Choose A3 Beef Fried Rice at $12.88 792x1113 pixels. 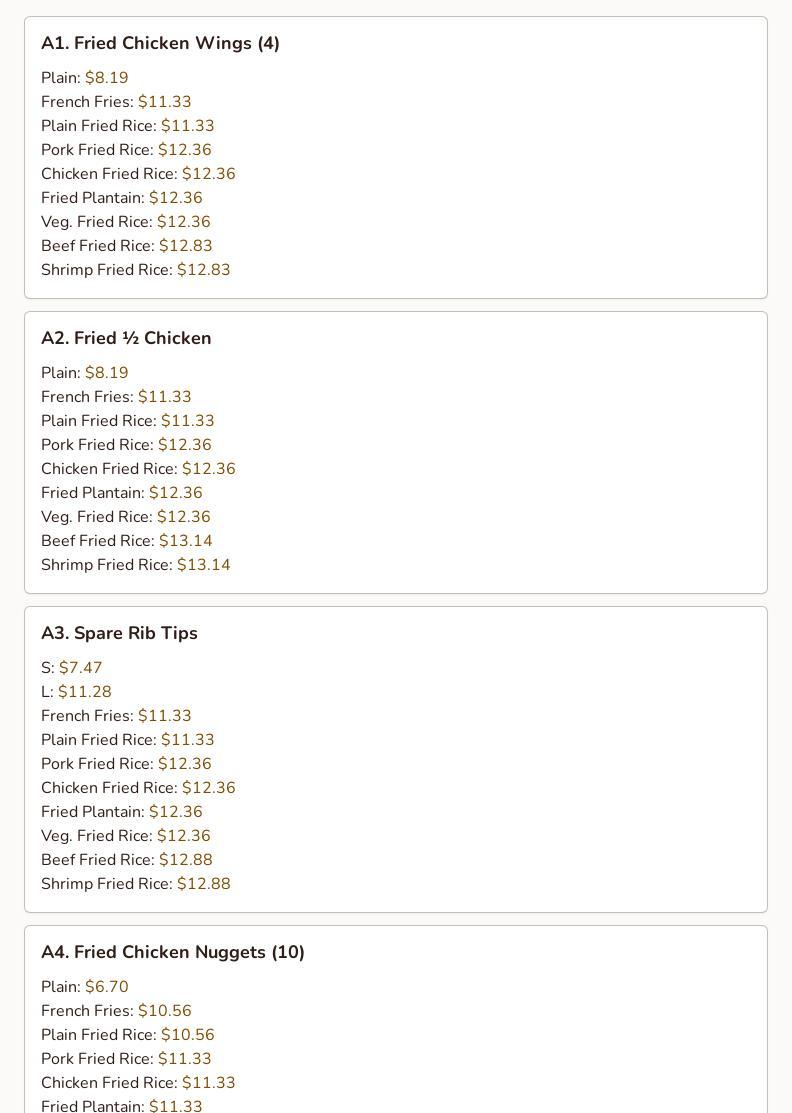[127, 860]
